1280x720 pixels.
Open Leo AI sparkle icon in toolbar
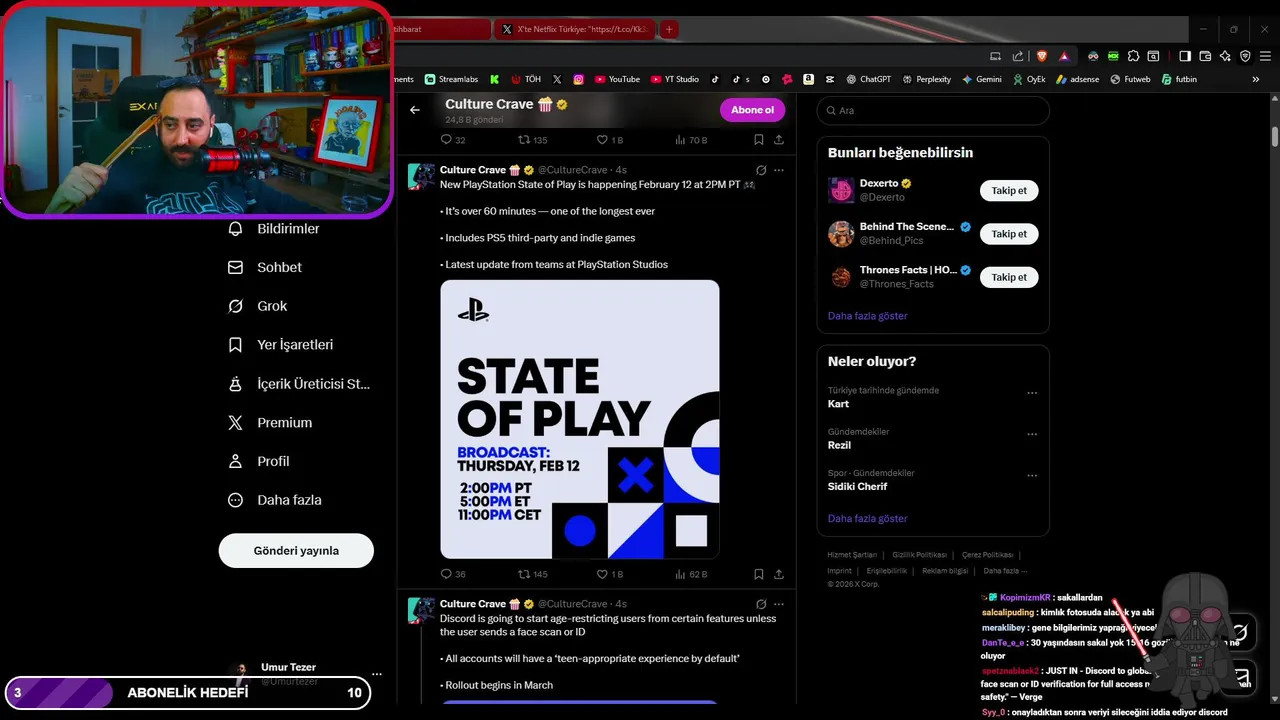point(1225,56)
